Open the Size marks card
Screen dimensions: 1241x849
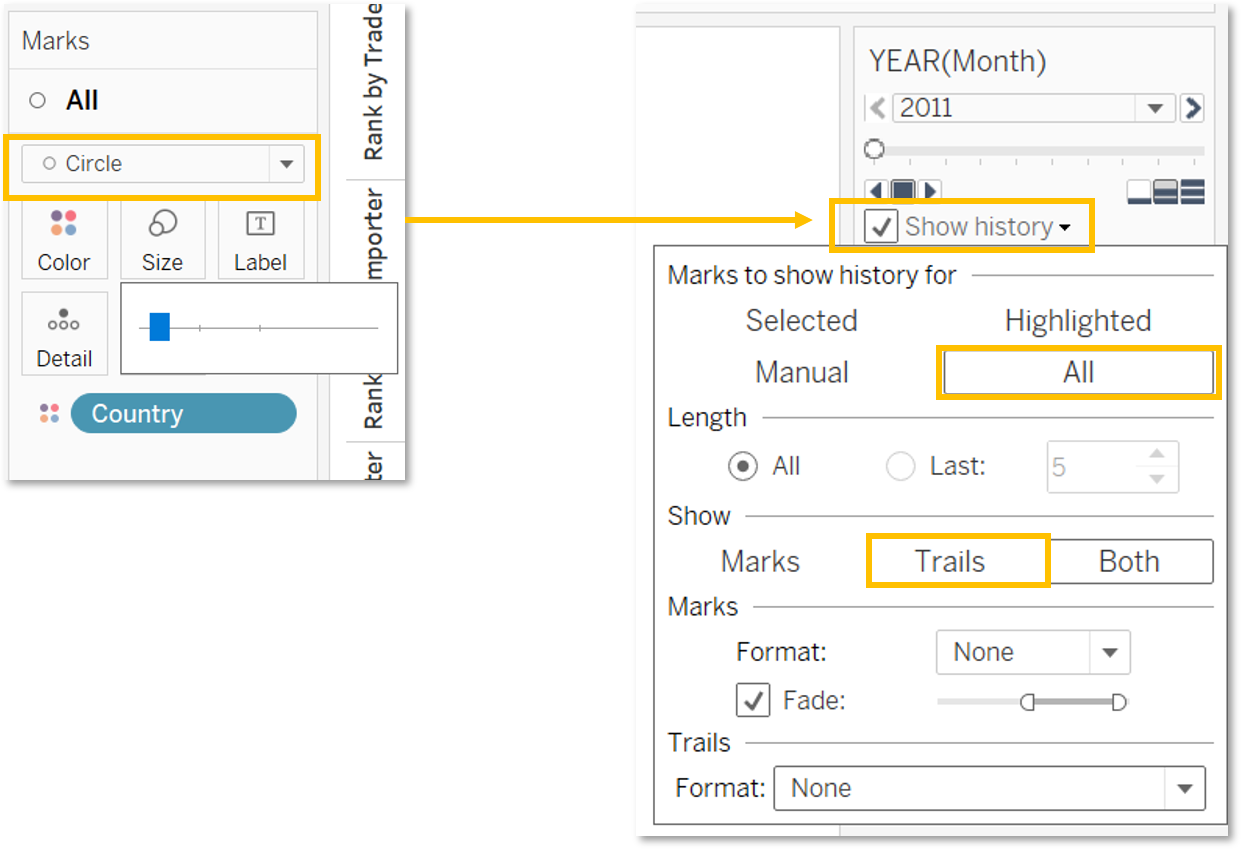tap(162, 240)
